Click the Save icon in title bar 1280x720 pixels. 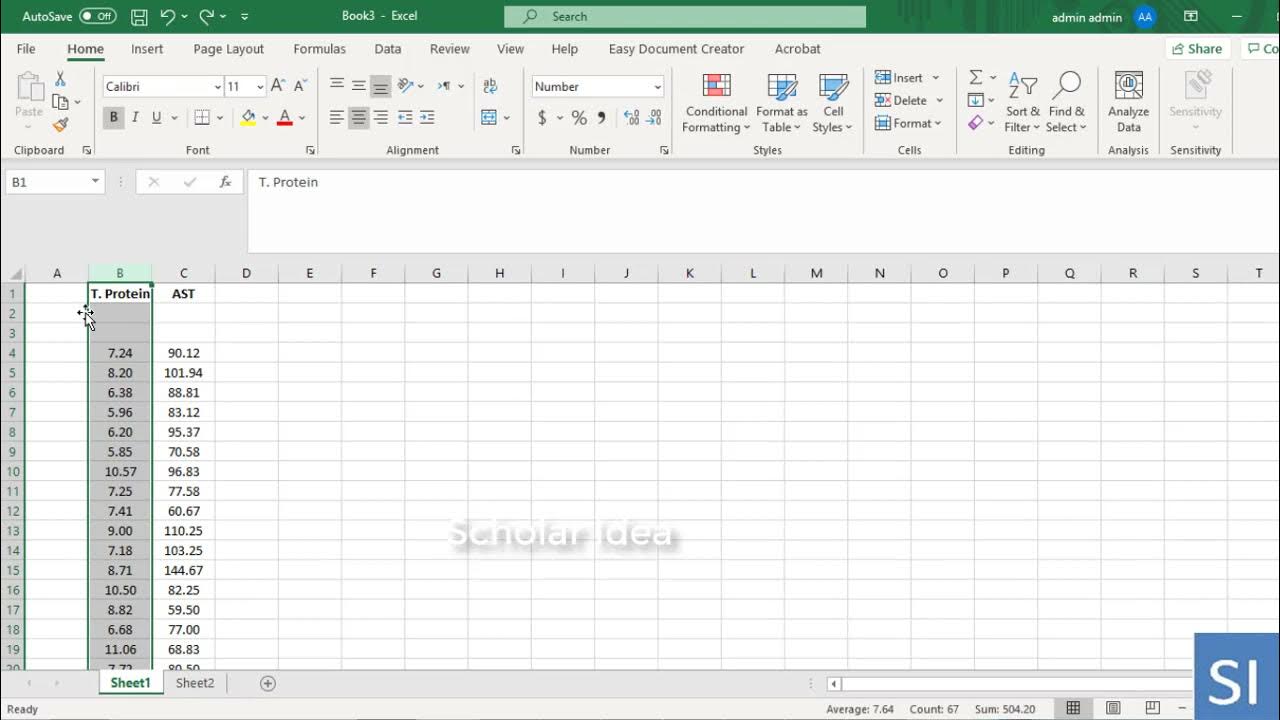pos(139,17)
